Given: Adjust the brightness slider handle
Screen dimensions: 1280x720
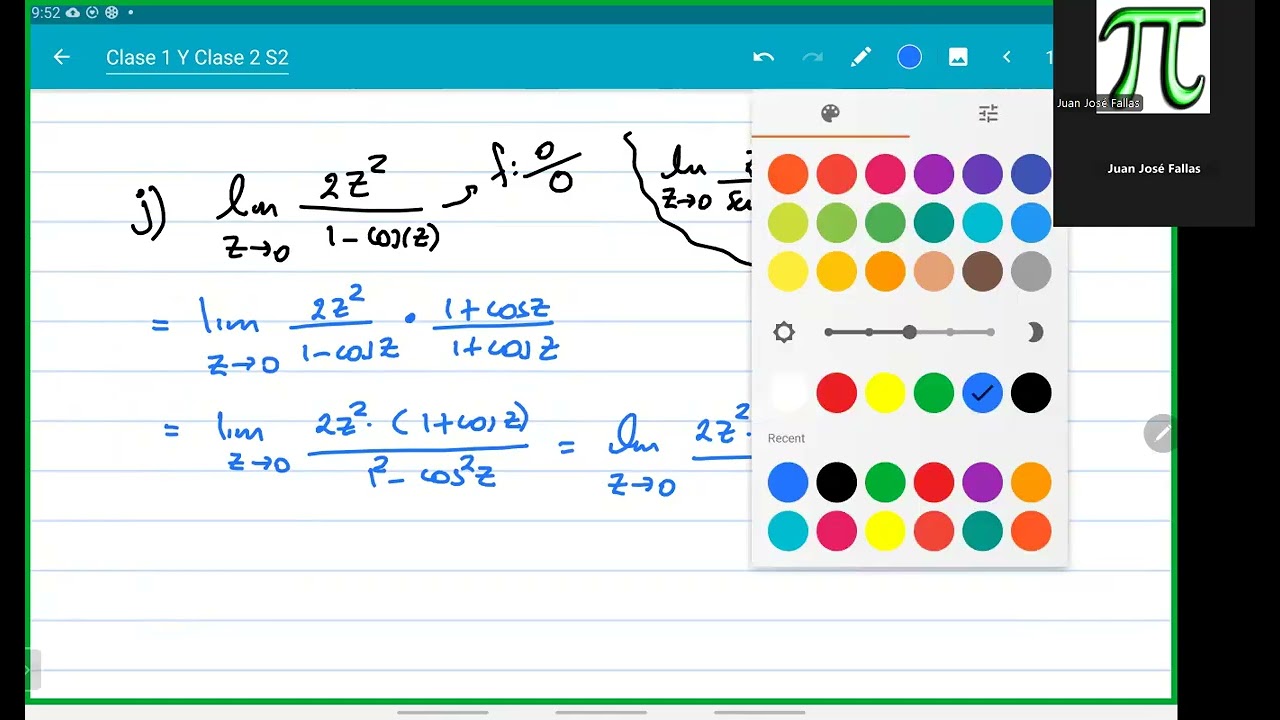Looking at the screenshot, I should 909,332.
